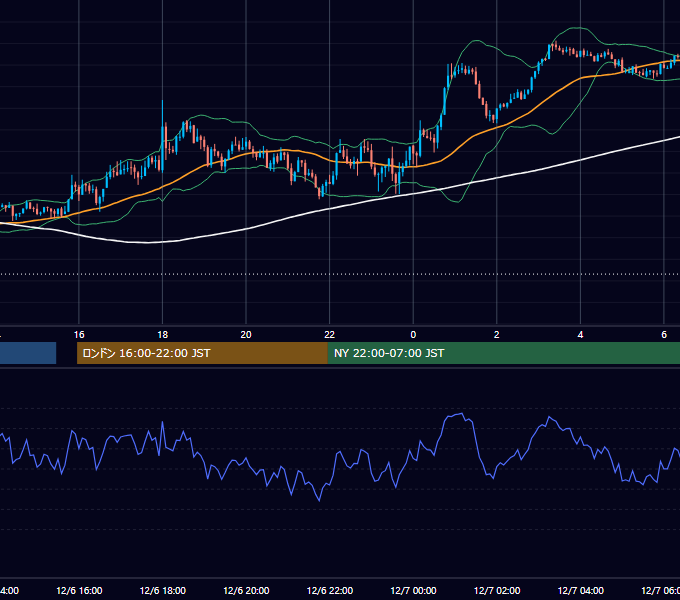Click the NY 22:00-07:00 JST session bar
Image resolution: width=680 pixels, height=600 pixels.
[x=503, y=353]
